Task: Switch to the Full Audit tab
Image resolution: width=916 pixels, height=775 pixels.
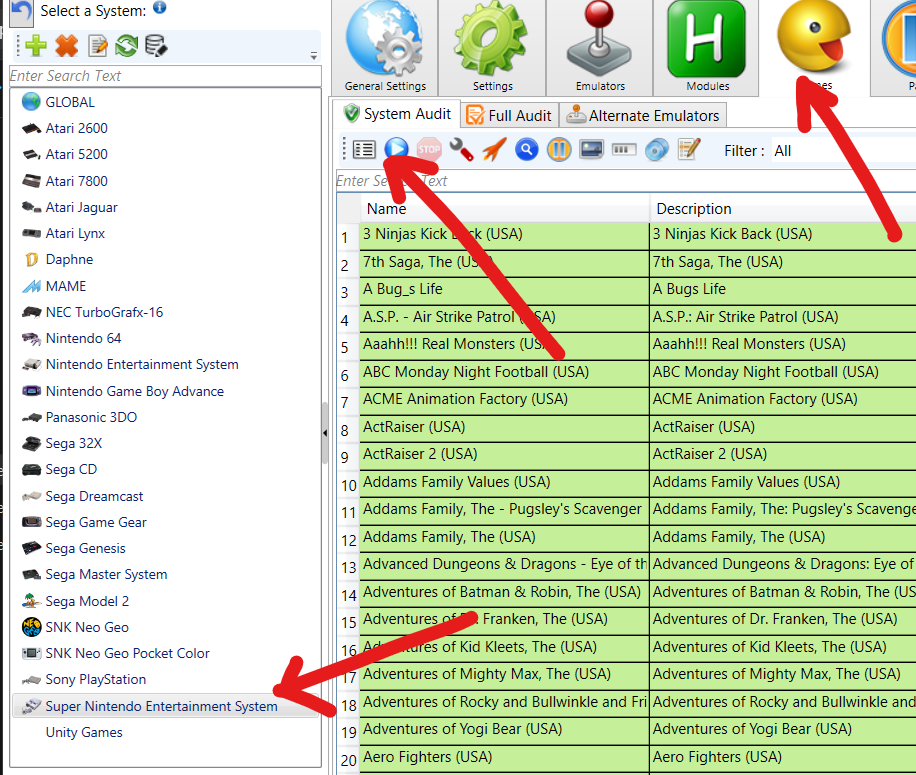Action: [509, 115]
